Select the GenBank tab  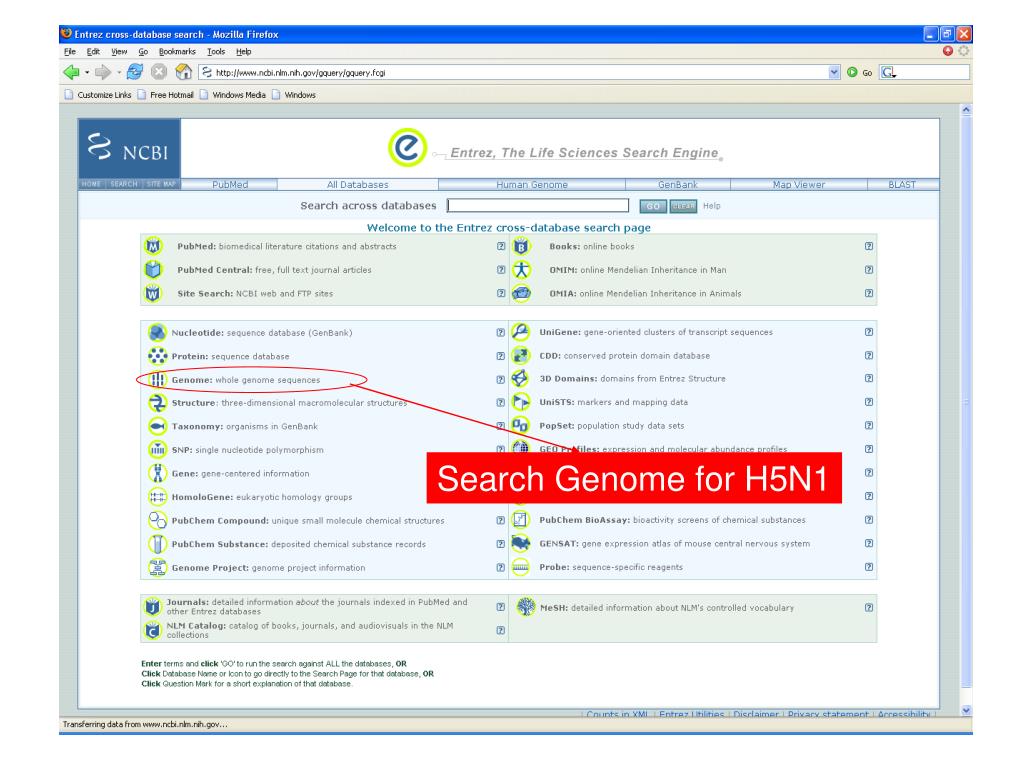678,185
